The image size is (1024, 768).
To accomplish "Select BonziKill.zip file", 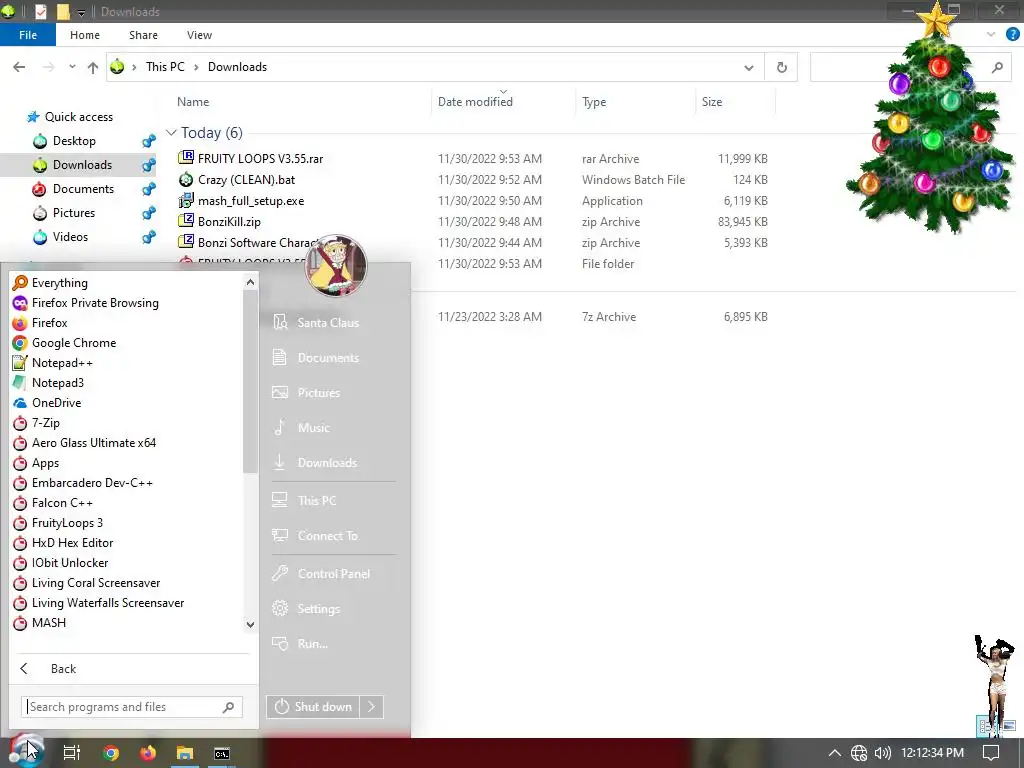I will (229, 221).
